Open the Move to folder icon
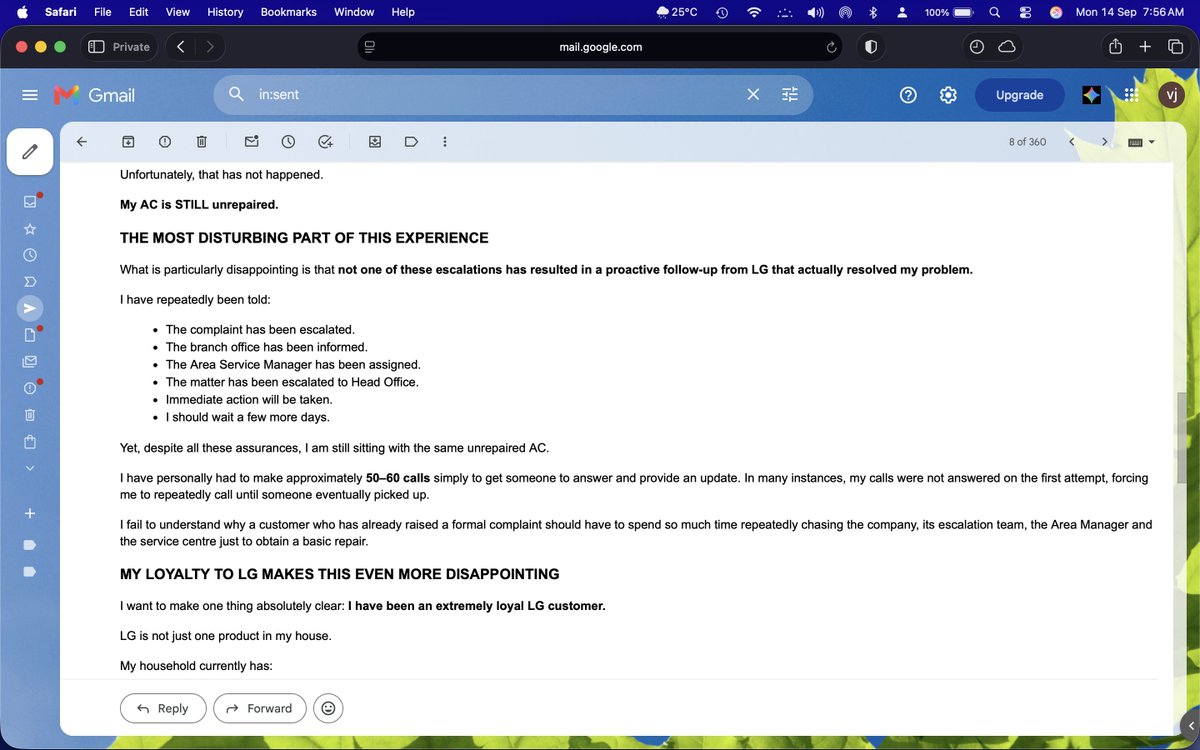 [x=374, y=142]
